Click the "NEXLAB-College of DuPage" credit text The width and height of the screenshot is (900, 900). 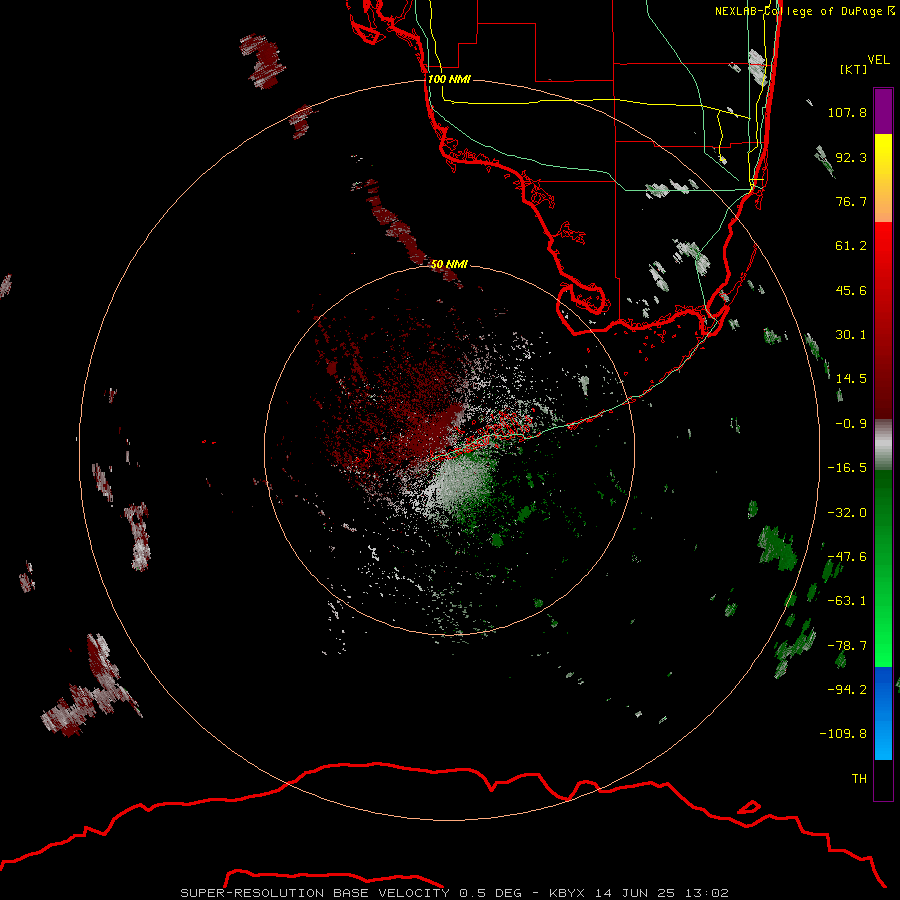click(798, 11)
